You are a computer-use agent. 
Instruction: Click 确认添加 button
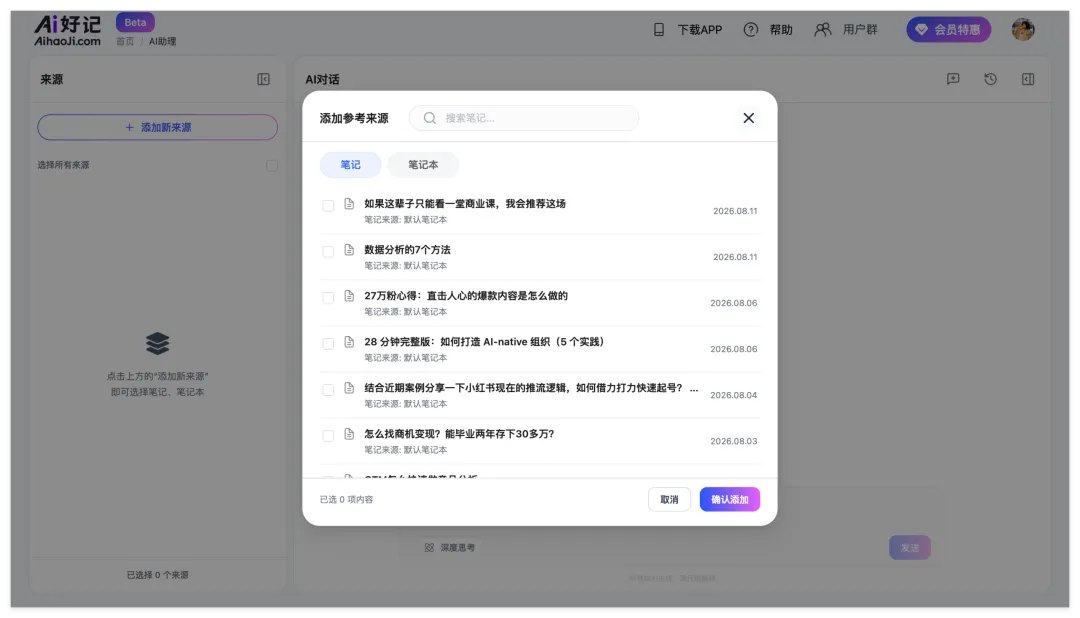pyautogui.click(x=729, y=499)
